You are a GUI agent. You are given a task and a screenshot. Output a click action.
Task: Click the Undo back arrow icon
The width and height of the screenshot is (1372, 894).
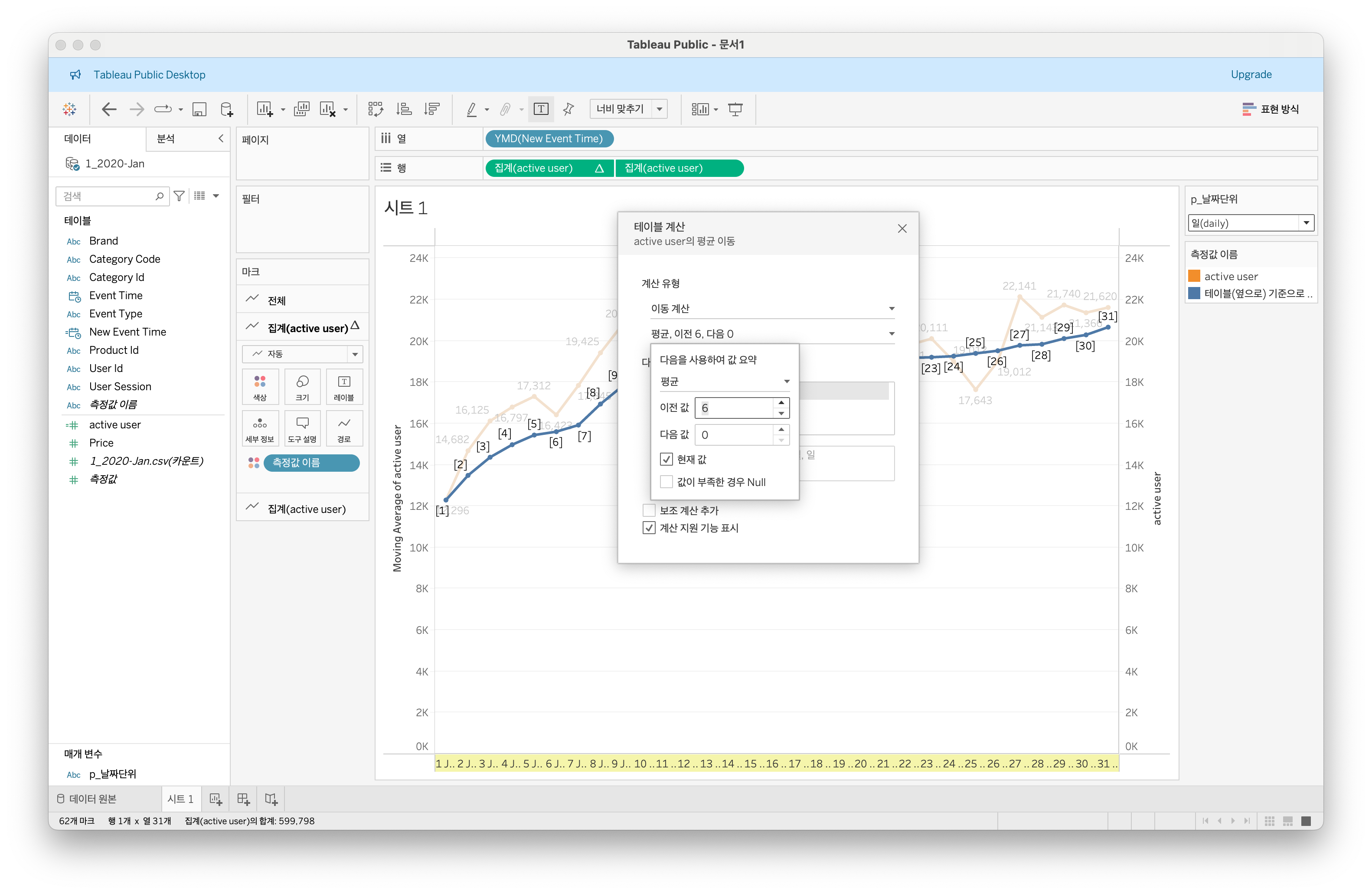coord(109,109)
